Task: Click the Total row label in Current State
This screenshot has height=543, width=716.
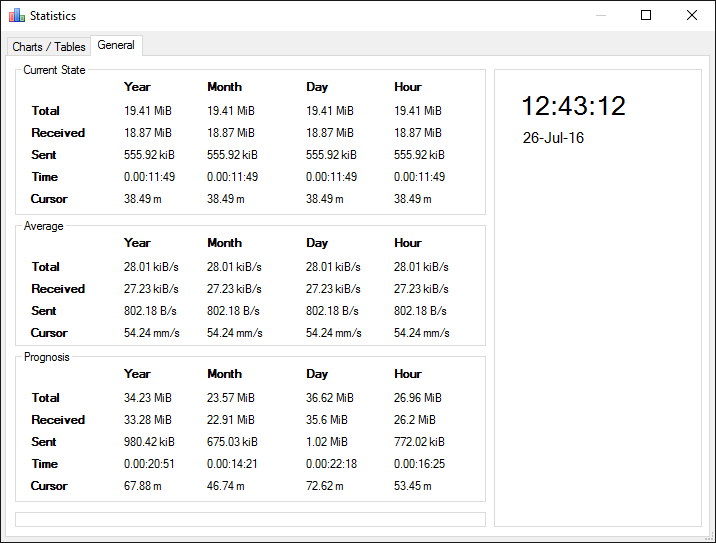Action: 45,111
